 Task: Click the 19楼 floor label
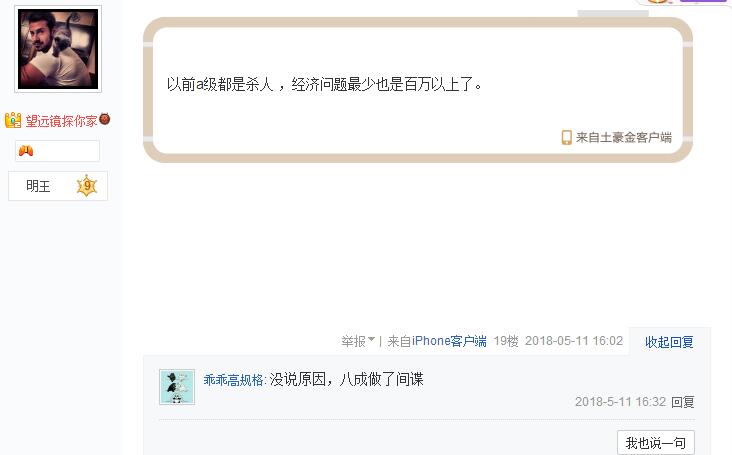(506, 341)
